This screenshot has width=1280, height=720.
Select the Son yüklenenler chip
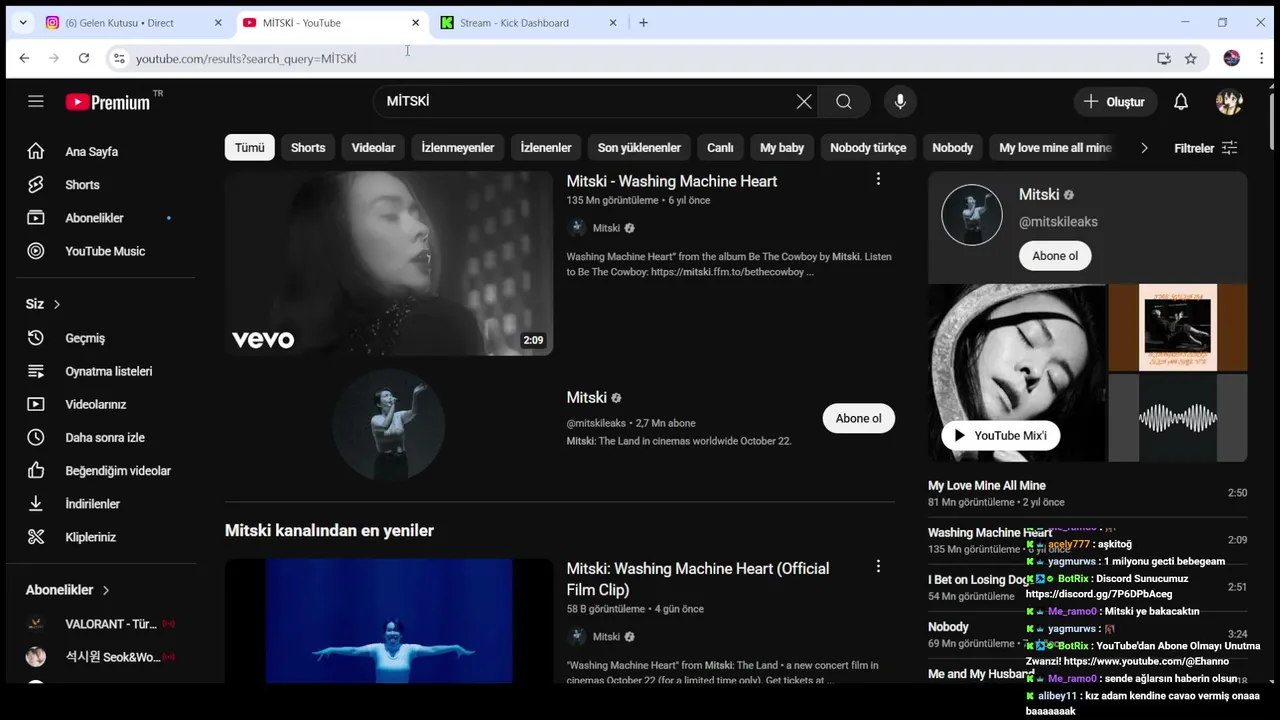pos(639,148)
